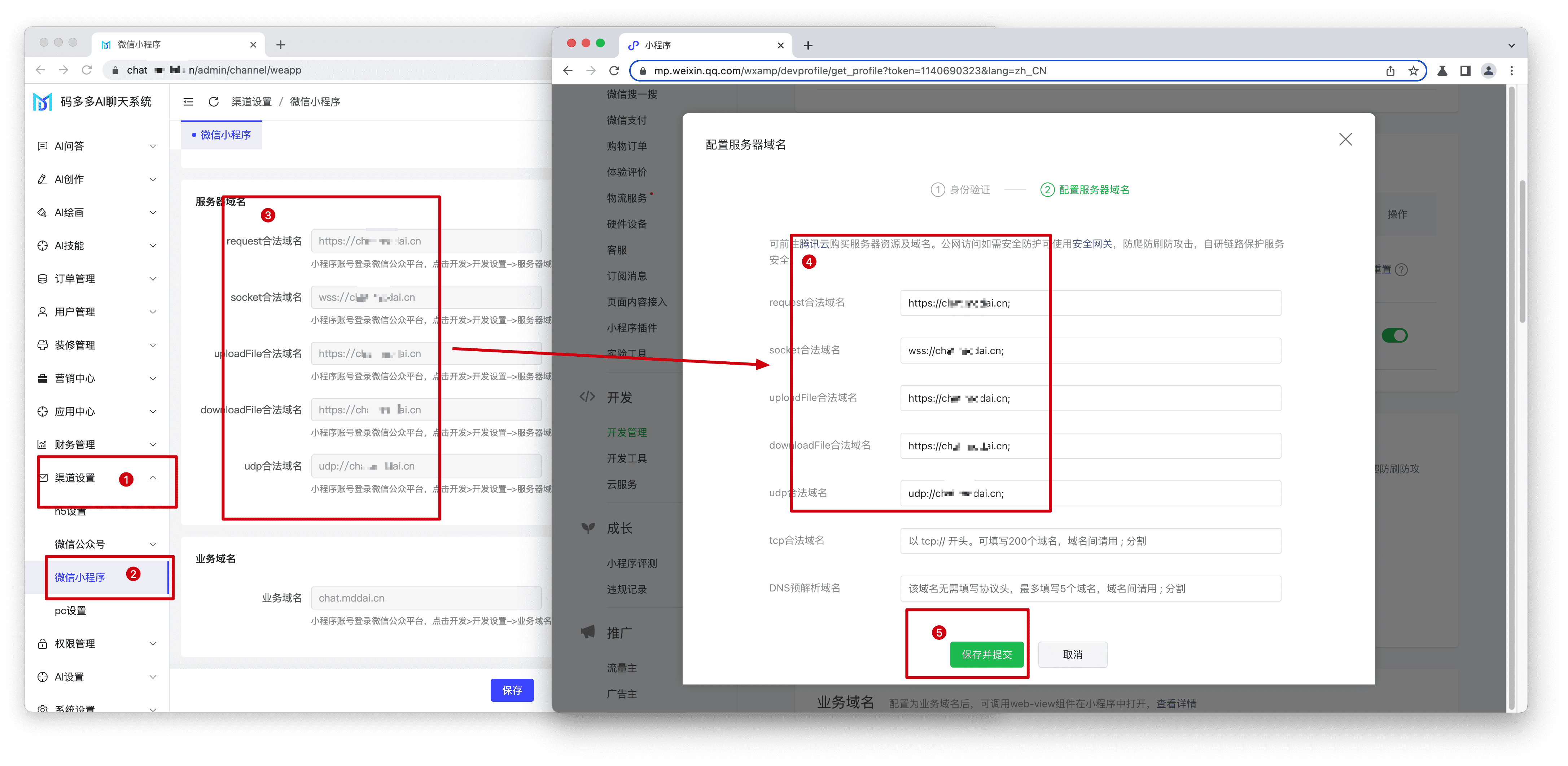
Task: Open 云服务 in the WeChat sidebar
Action: click(x=622, y=485)
